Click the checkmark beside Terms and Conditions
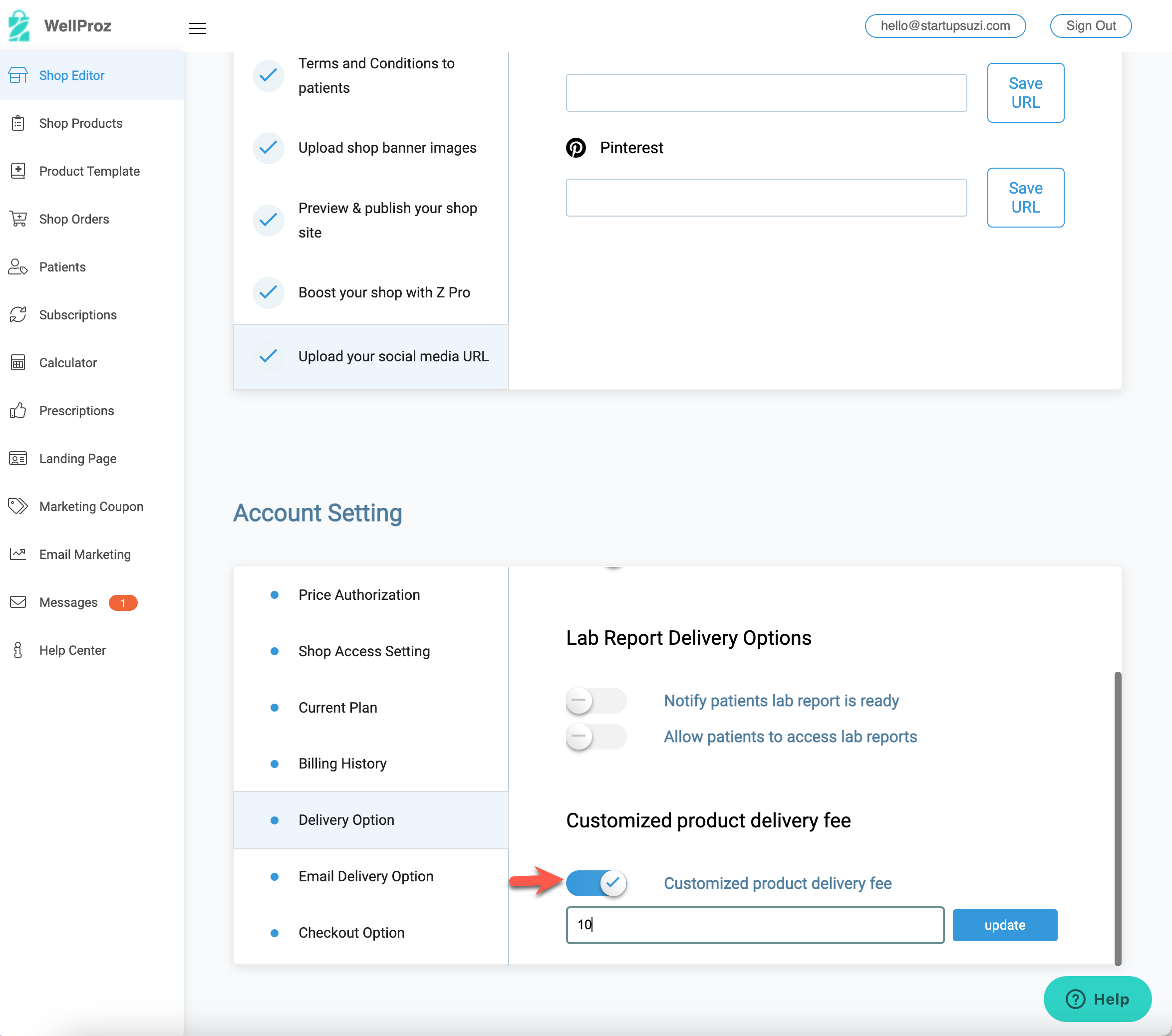1172x1036 pixels. 269,75
